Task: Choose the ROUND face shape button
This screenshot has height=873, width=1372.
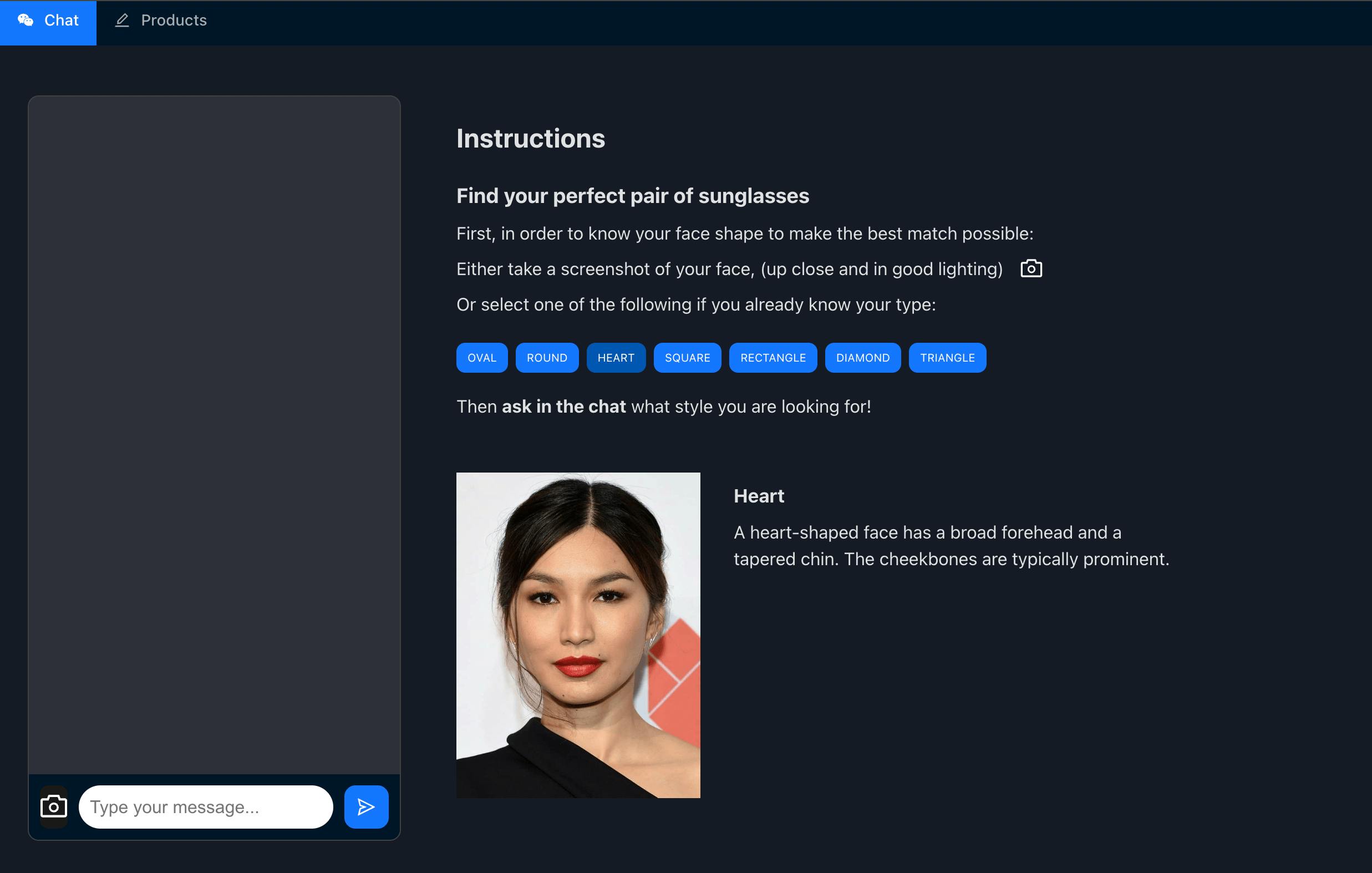Action: coord(546,358)
